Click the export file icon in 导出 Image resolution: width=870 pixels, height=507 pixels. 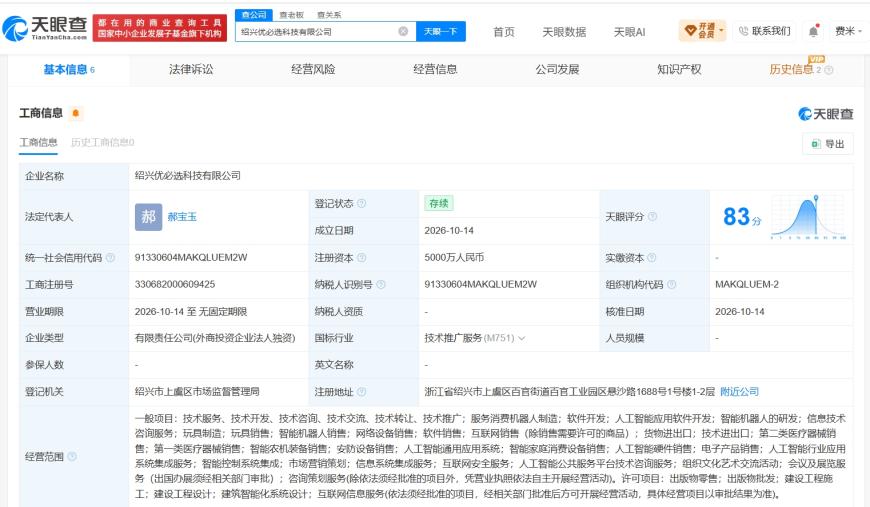click(x=816, y=144)
